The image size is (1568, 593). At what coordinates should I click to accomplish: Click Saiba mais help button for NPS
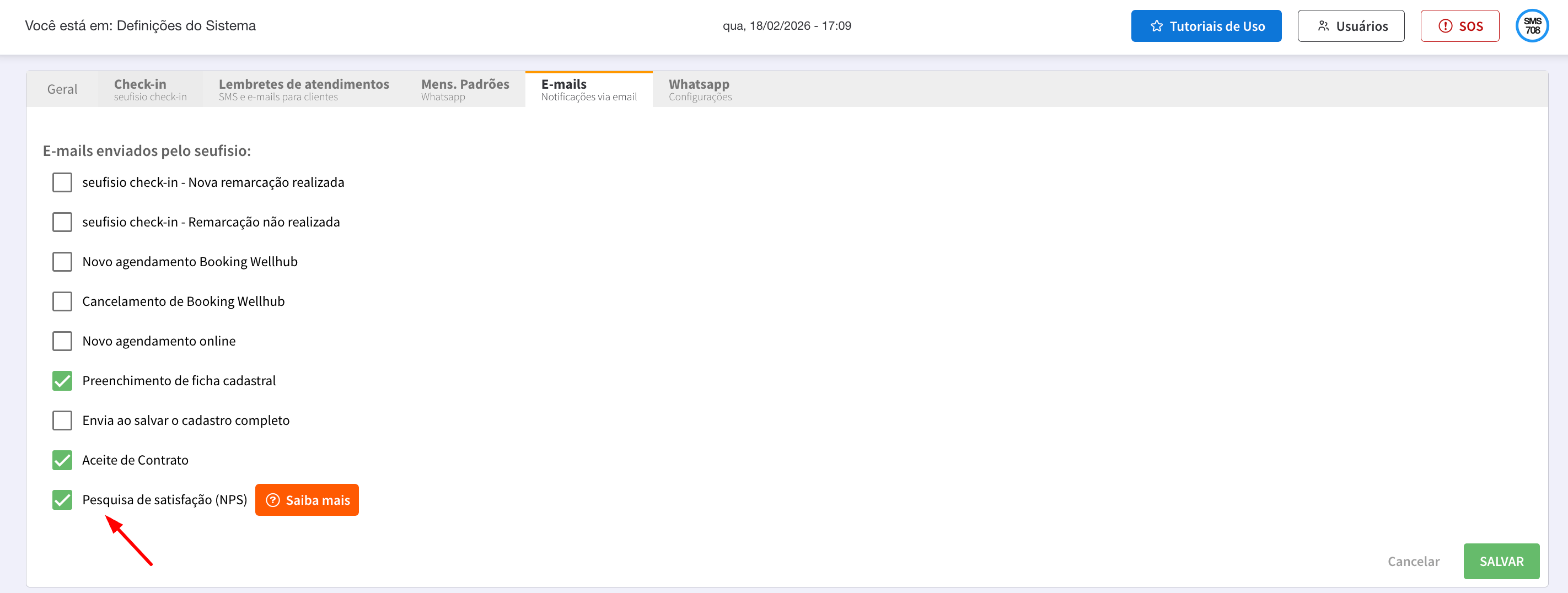point(307,500)
